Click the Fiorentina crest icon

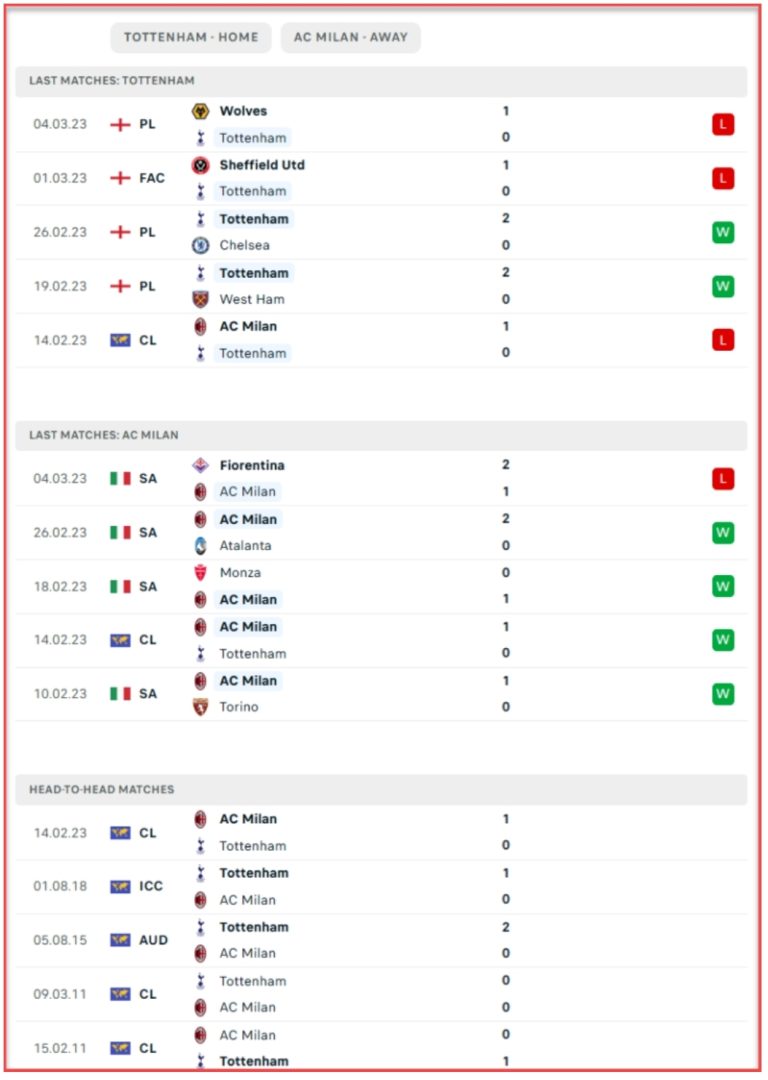200,466
